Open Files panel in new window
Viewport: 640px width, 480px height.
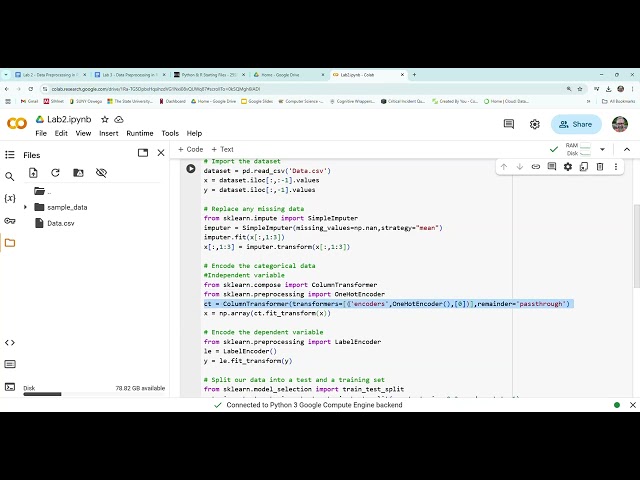click(143, 153)
